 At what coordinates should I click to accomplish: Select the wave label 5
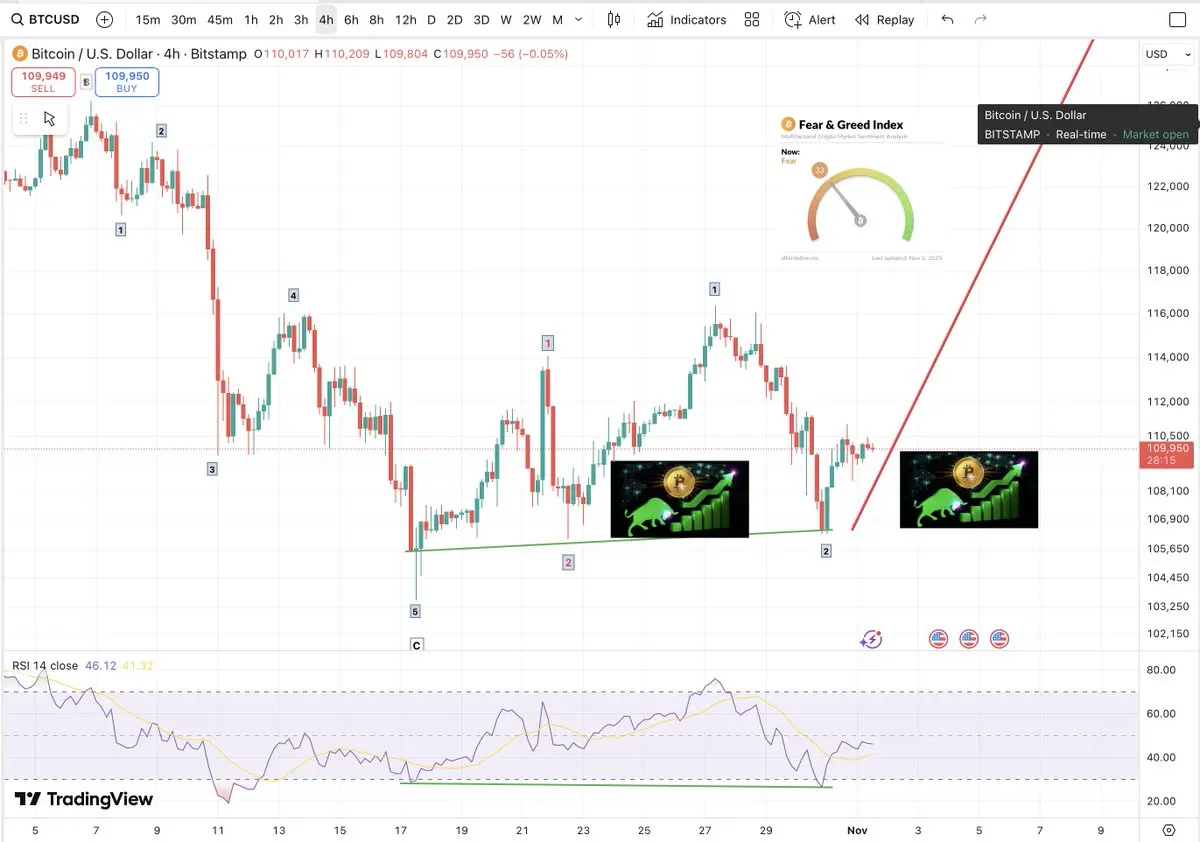click(x=415, y=611)
